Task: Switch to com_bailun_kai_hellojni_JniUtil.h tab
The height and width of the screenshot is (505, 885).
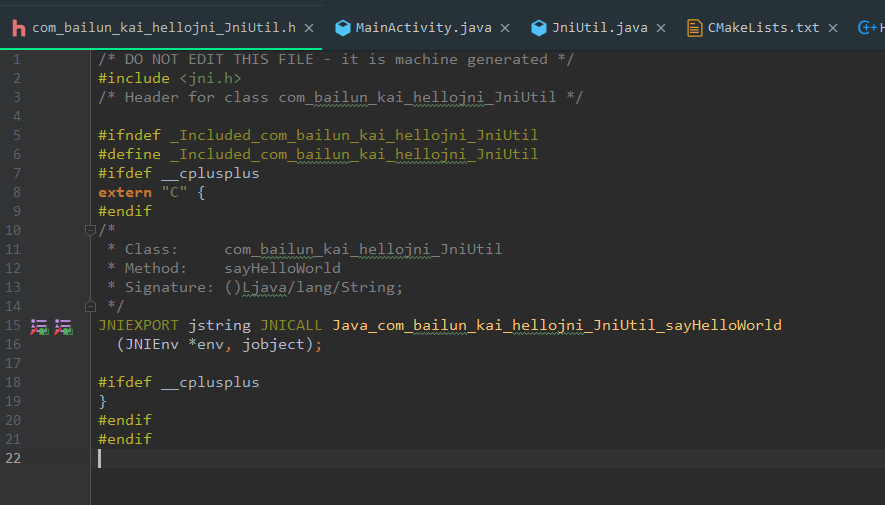Action: click(x=164, y=28)
